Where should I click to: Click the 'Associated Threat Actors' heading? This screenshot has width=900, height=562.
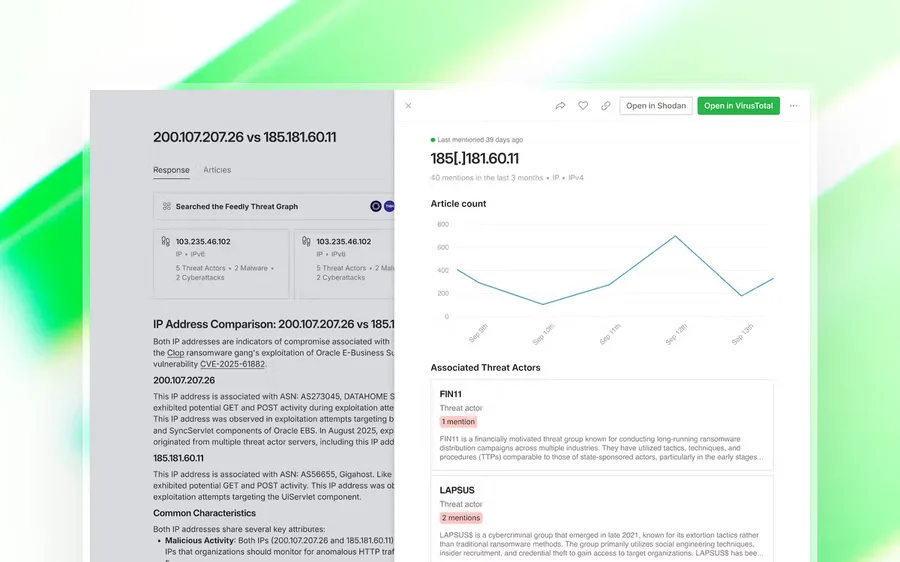pos(485,367)
